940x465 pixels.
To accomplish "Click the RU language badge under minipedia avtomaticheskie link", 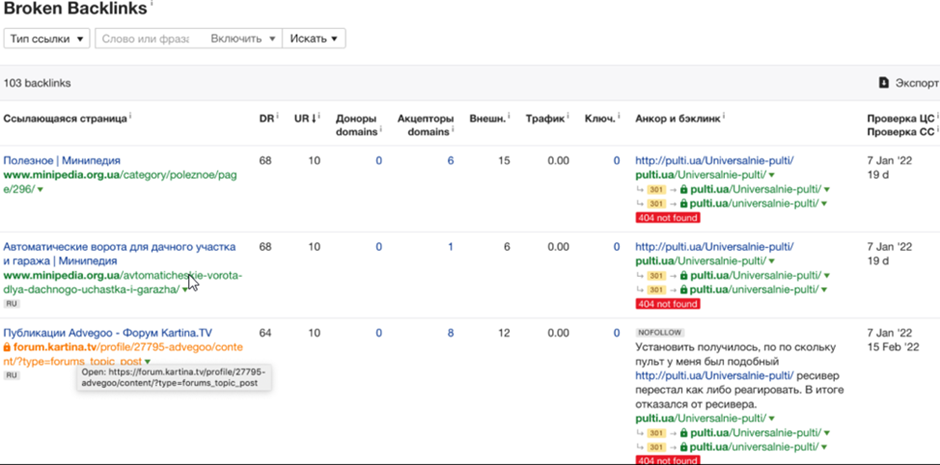I will [x=12, y=303].
